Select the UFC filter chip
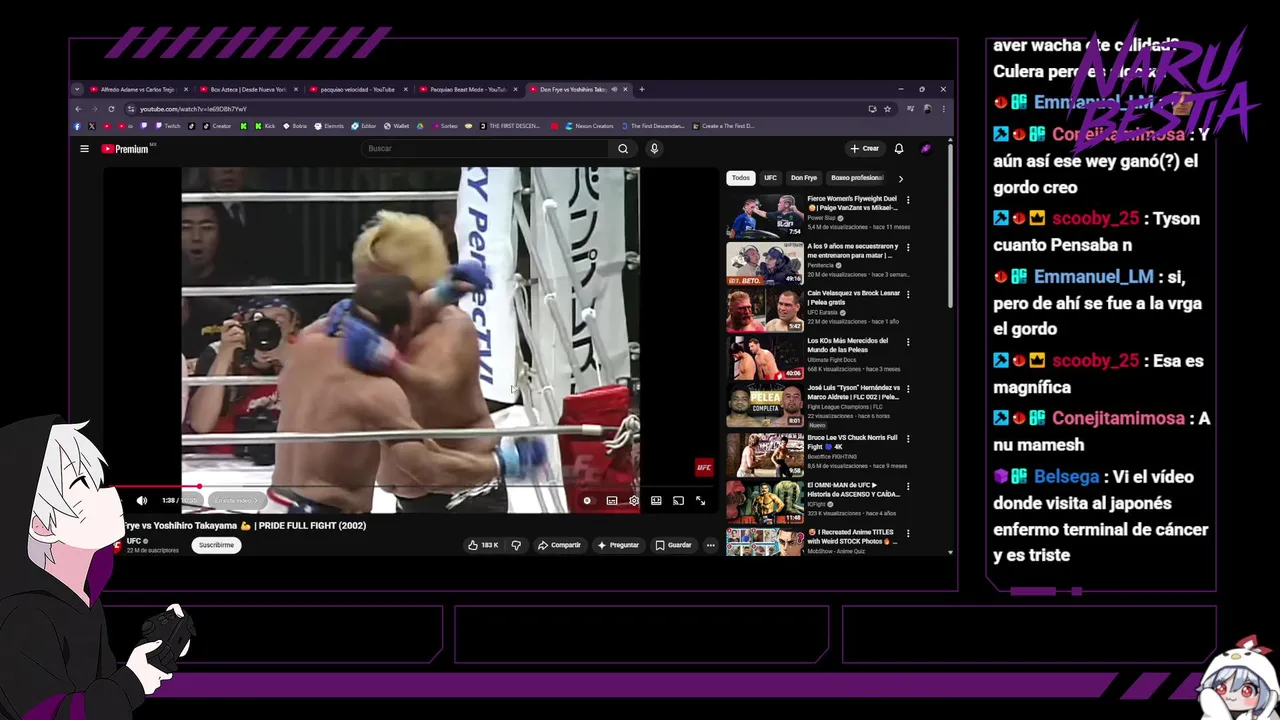Screen dimensions: 1280x720 [x=770, y=178]
